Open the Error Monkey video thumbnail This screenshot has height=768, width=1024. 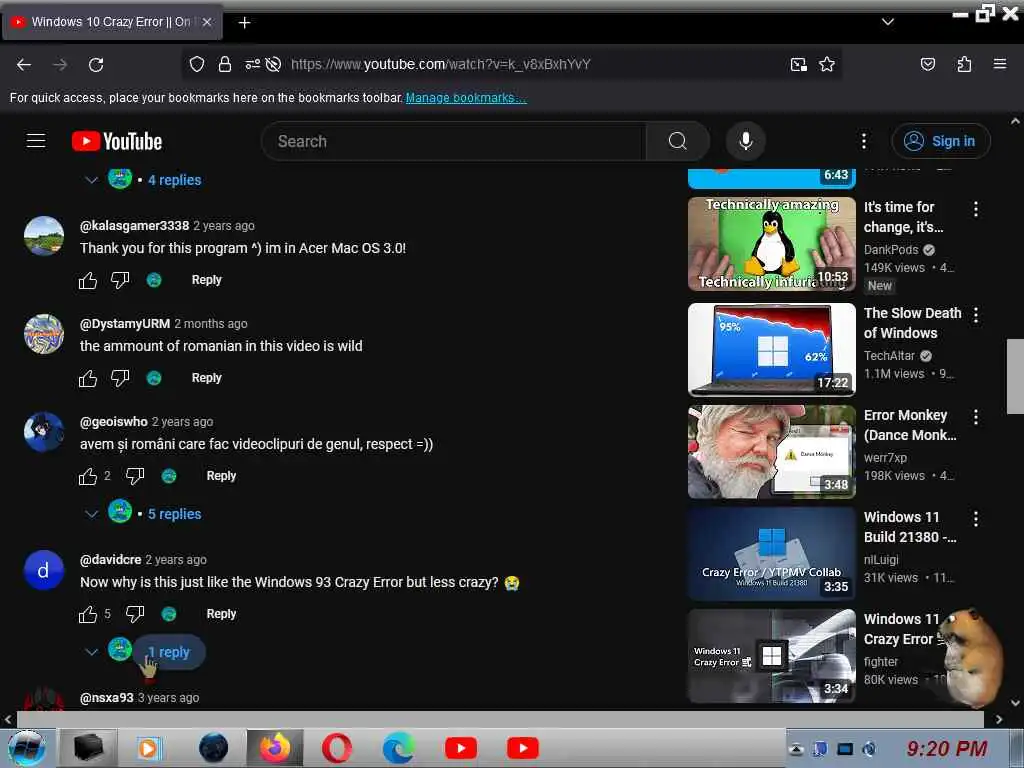(x=771, y=451)
